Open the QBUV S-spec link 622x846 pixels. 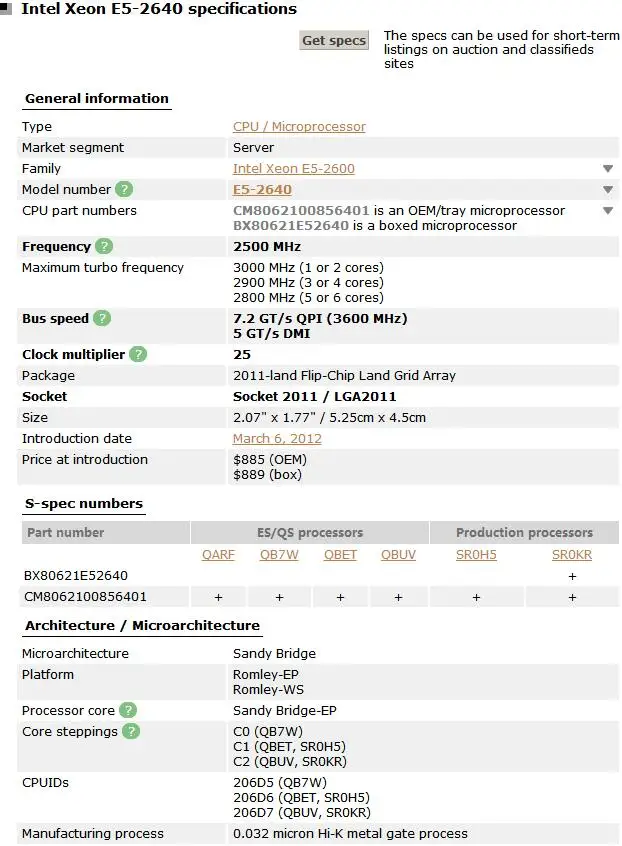[398, 555]
